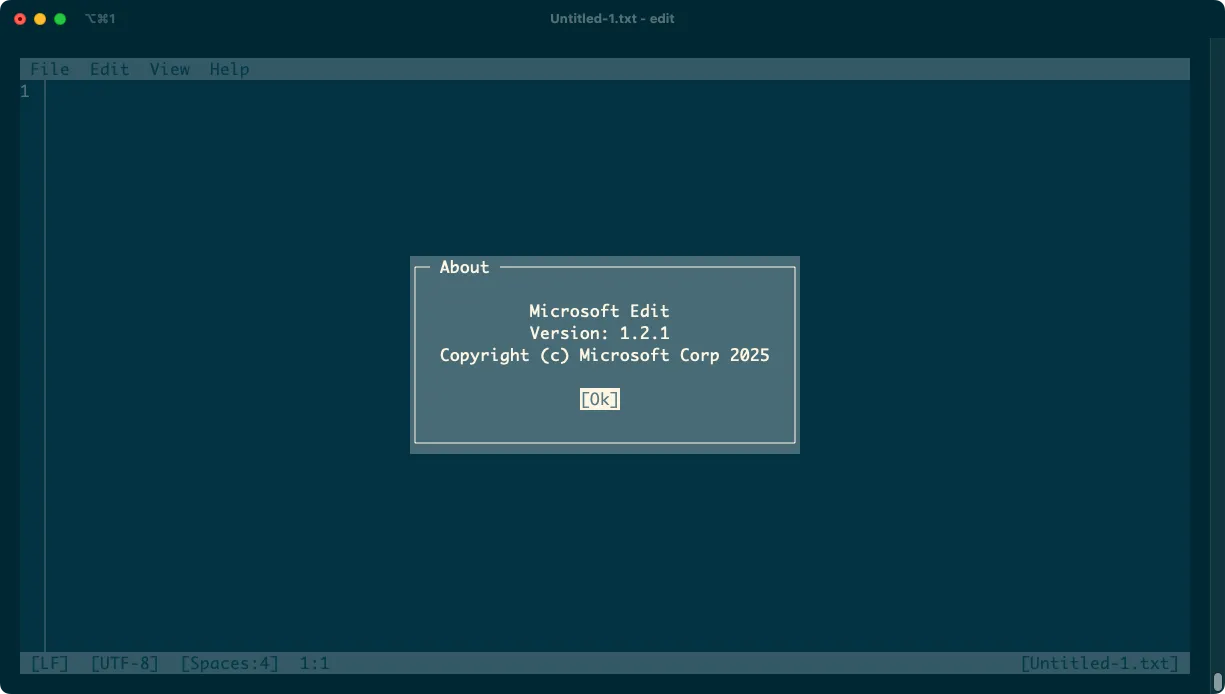Click the green maximize window button
This screenshot has width=1225, height=694.
coord(60,19)
